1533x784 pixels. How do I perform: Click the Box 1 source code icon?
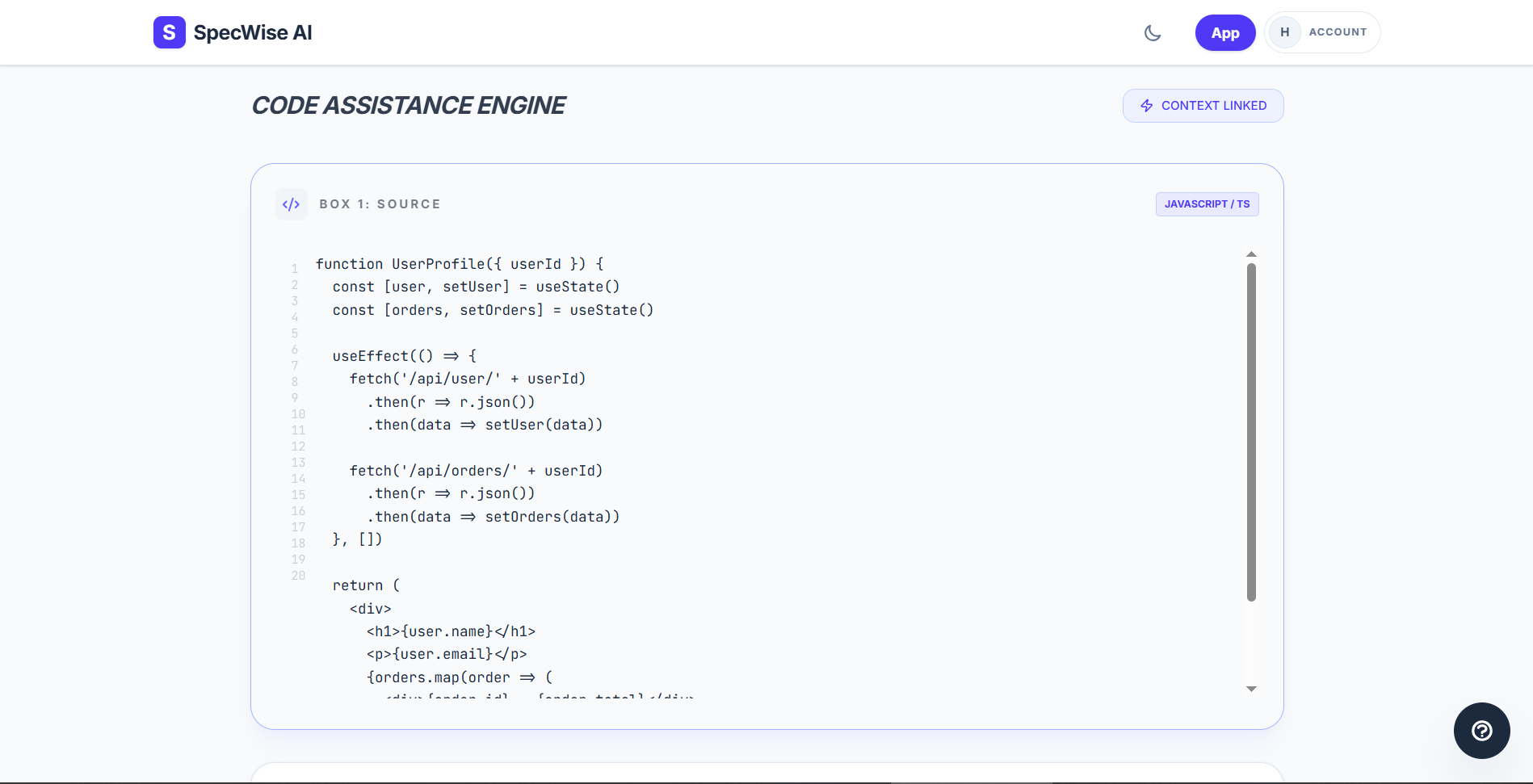(291, 204)
